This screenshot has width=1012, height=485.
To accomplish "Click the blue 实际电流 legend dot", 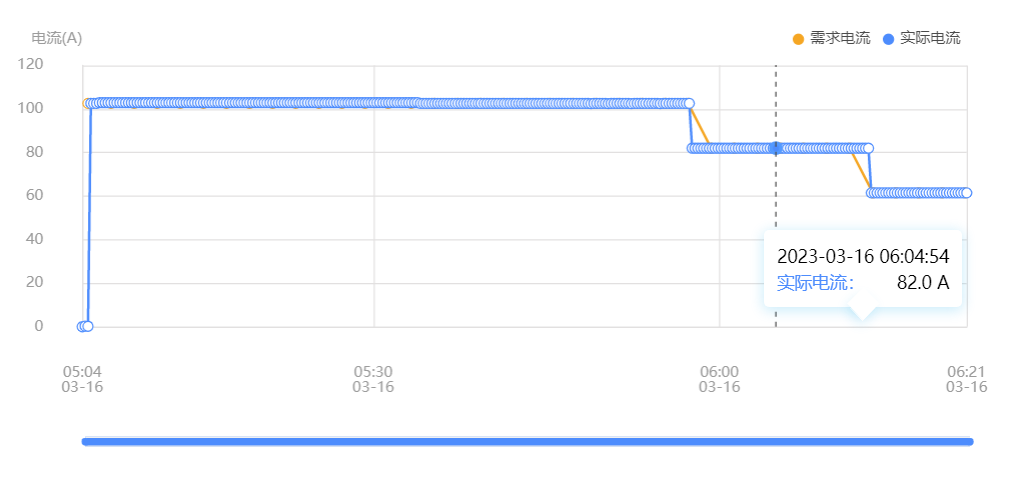I will pyautogui.click(x=889, y=39).
